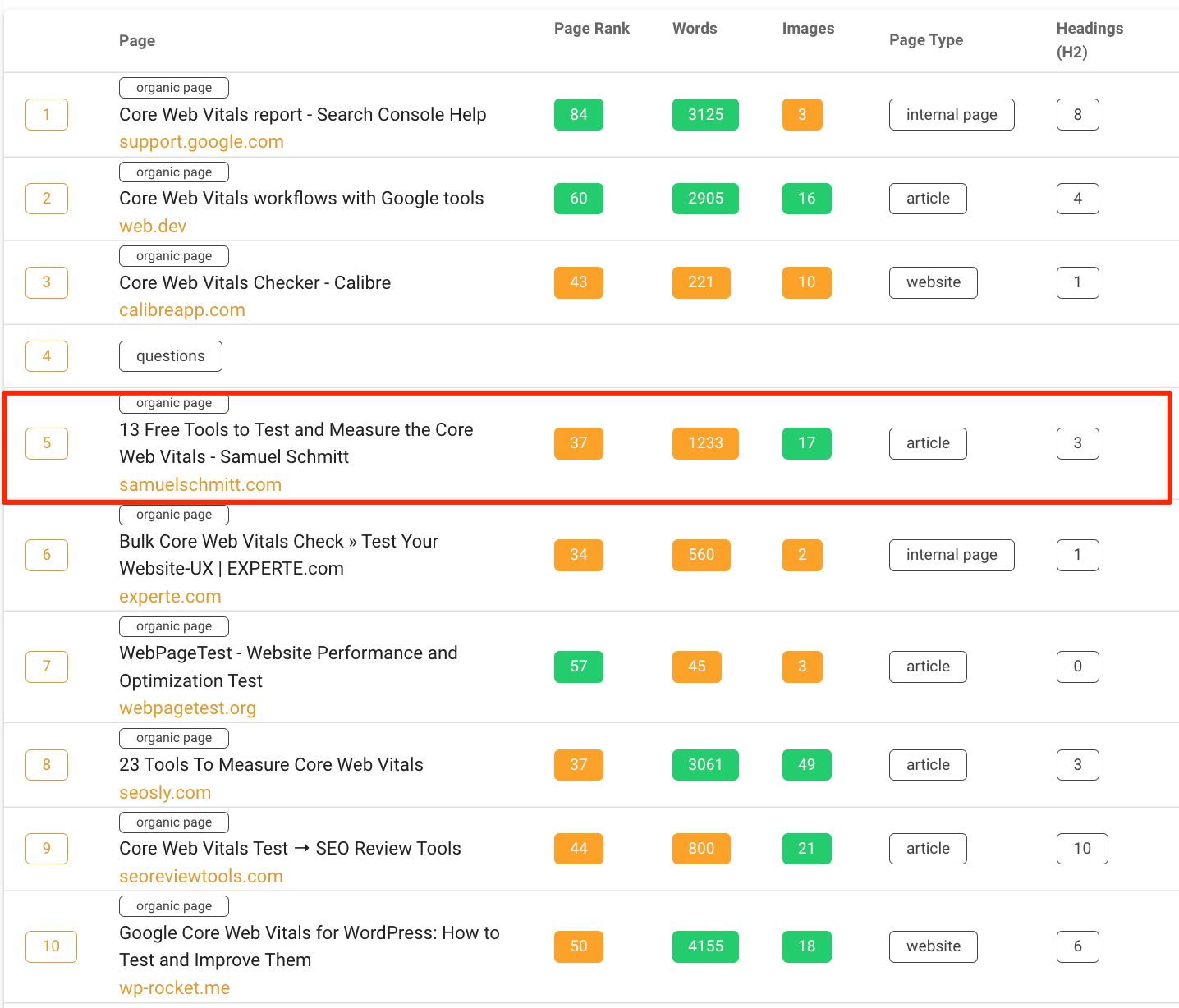Open the support.google.com link
This screenshot has height=1008, width=1179.
pos(201,142)
